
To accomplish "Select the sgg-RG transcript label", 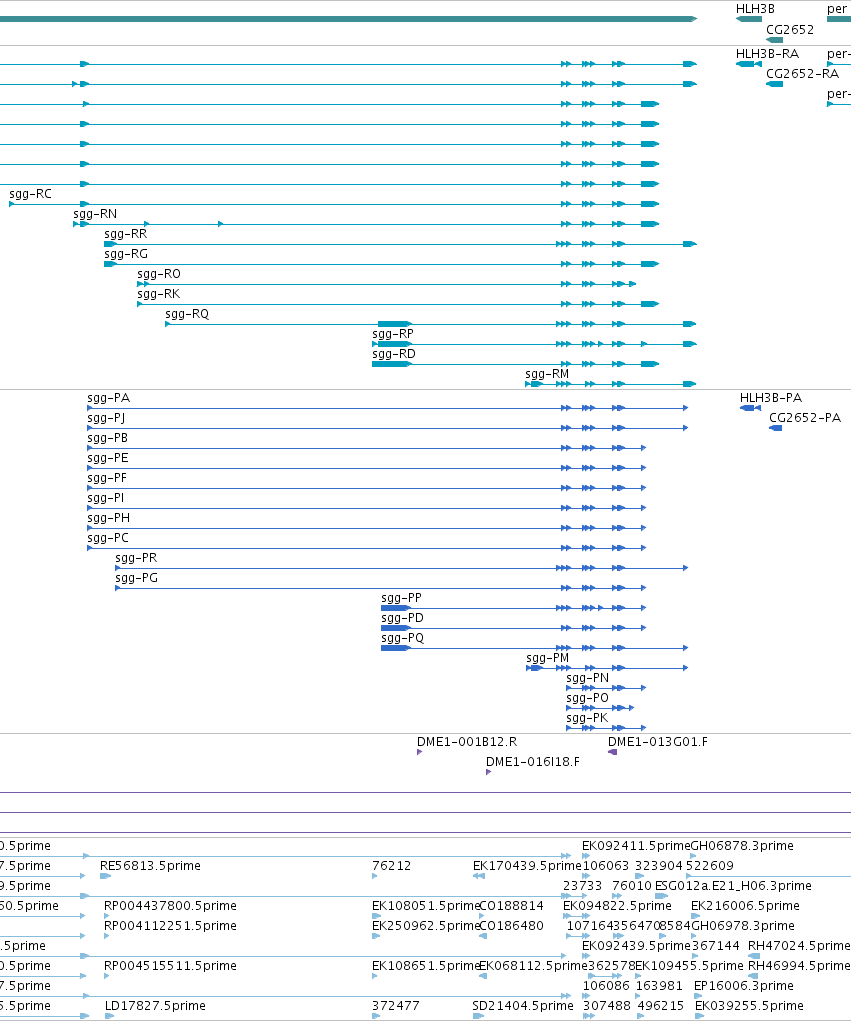I will coord(126,254).
